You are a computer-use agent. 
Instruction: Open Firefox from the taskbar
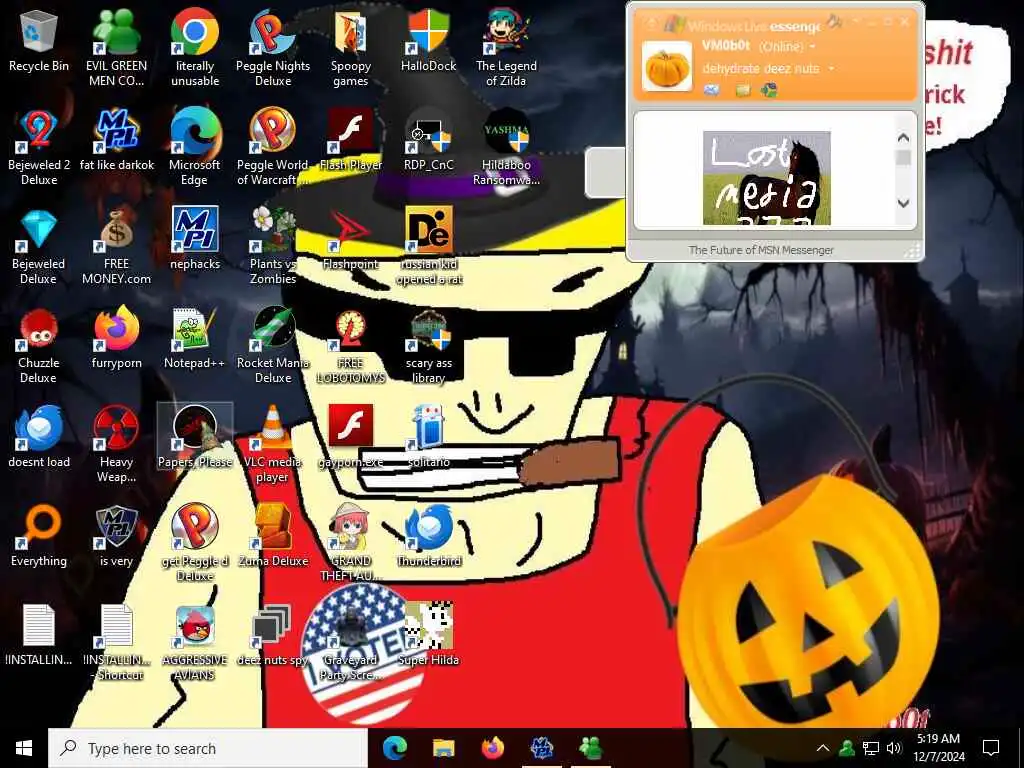point(493,748)
